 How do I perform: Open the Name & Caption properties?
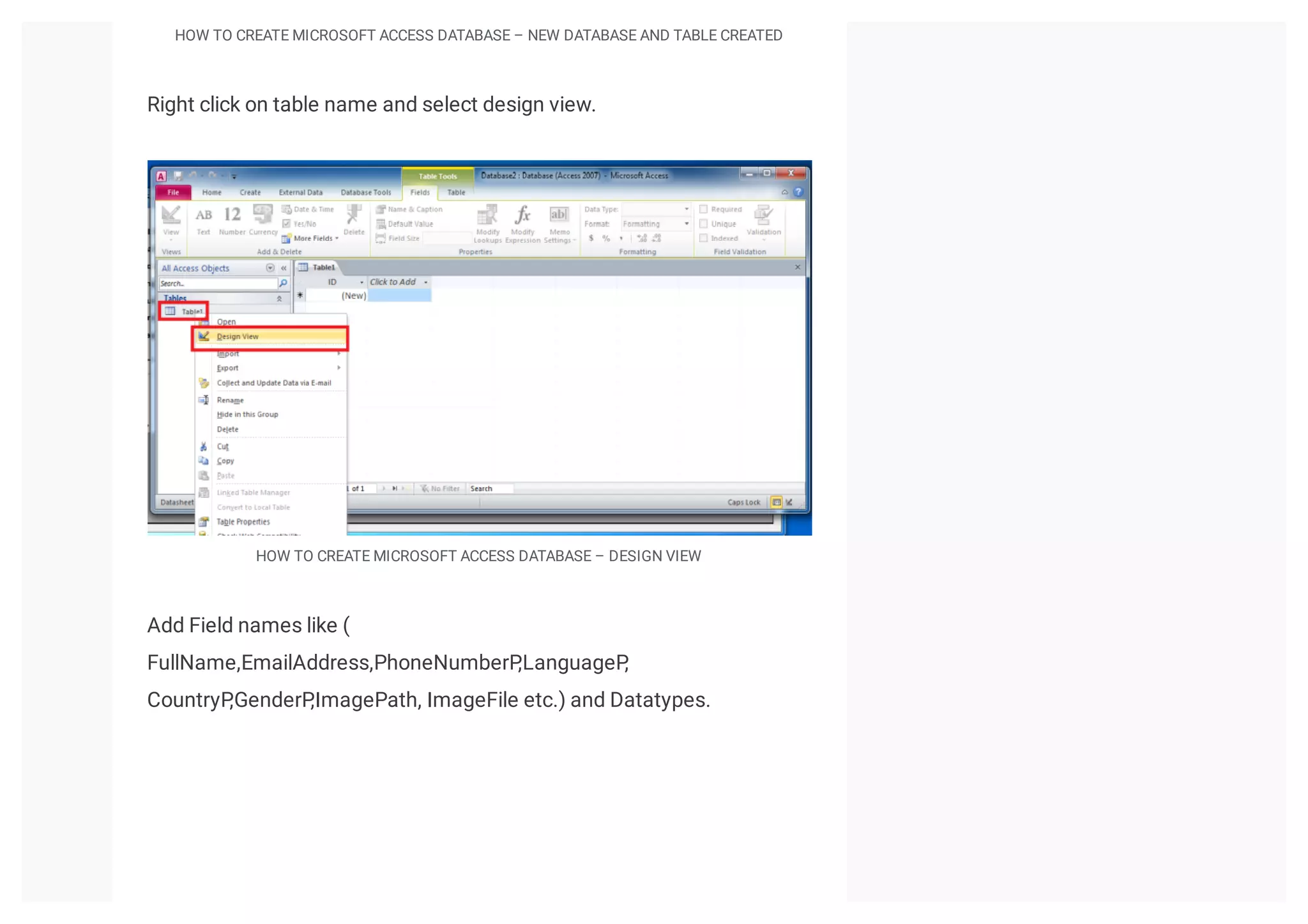(409, 209)
